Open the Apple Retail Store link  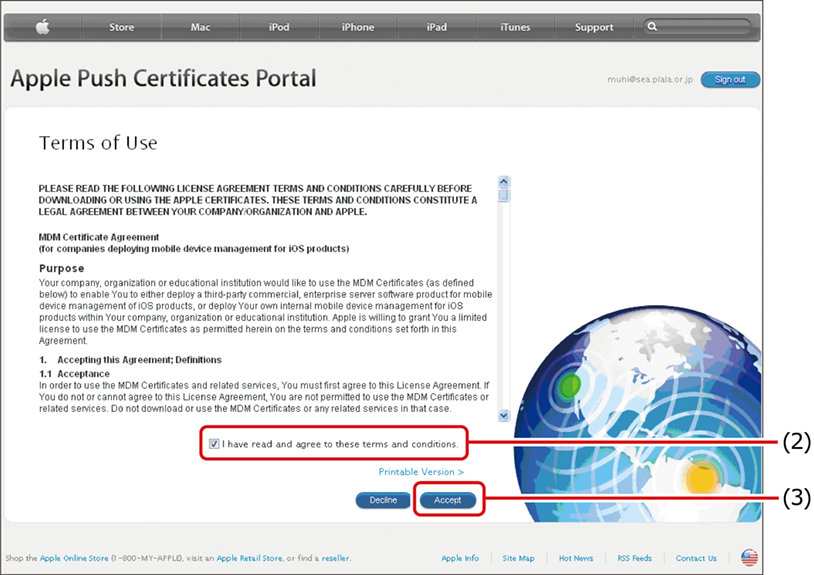pos(249,558)
